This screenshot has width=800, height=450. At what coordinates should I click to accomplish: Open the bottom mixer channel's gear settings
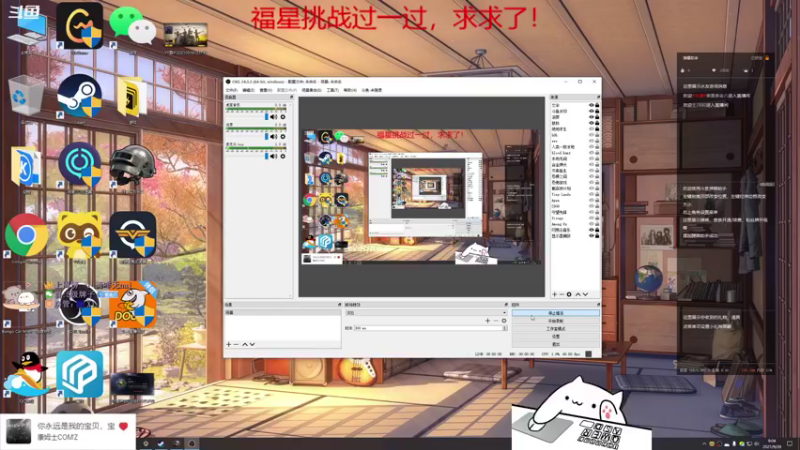(x=283, y=156)
